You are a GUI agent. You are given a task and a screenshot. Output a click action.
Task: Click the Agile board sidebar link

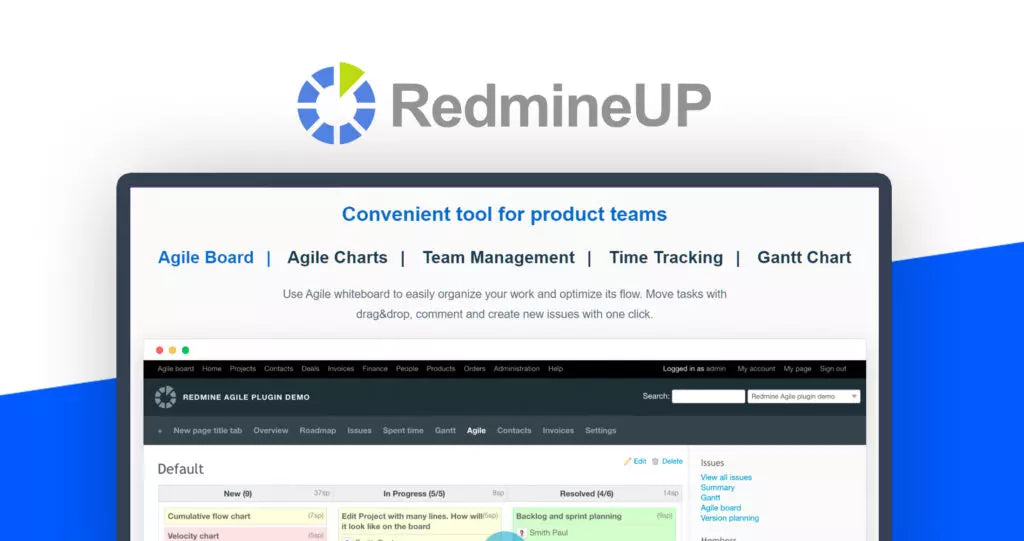[721, 508]
